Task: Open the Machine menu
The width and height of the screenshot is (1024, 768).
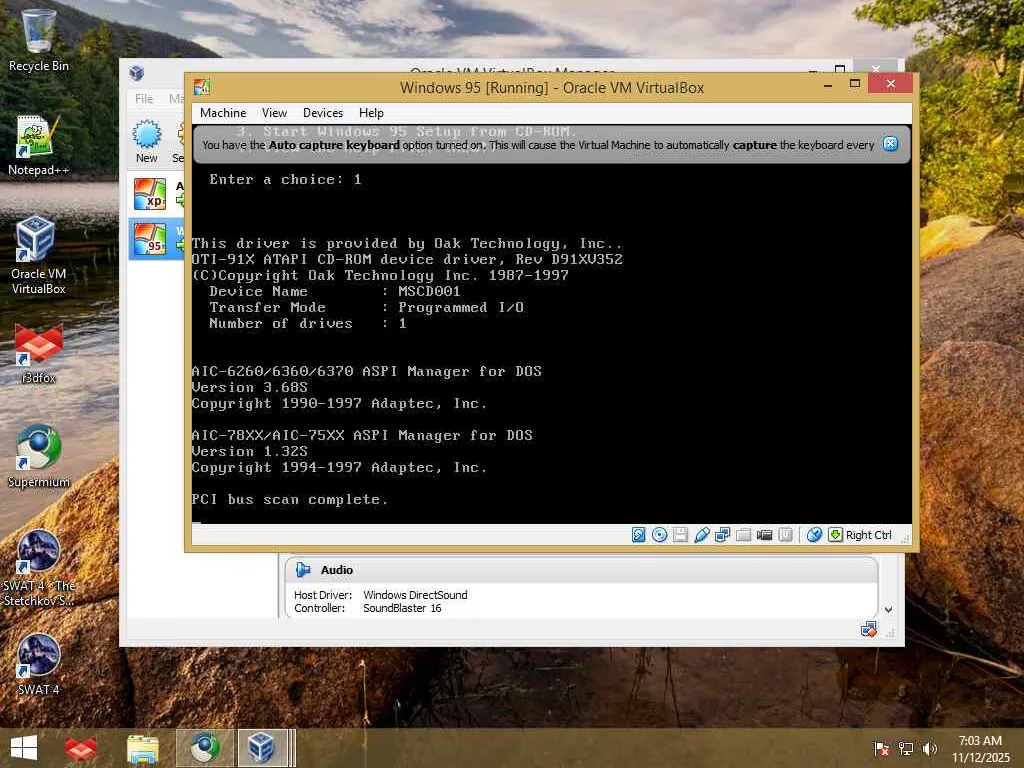Action: pos(223,113)
